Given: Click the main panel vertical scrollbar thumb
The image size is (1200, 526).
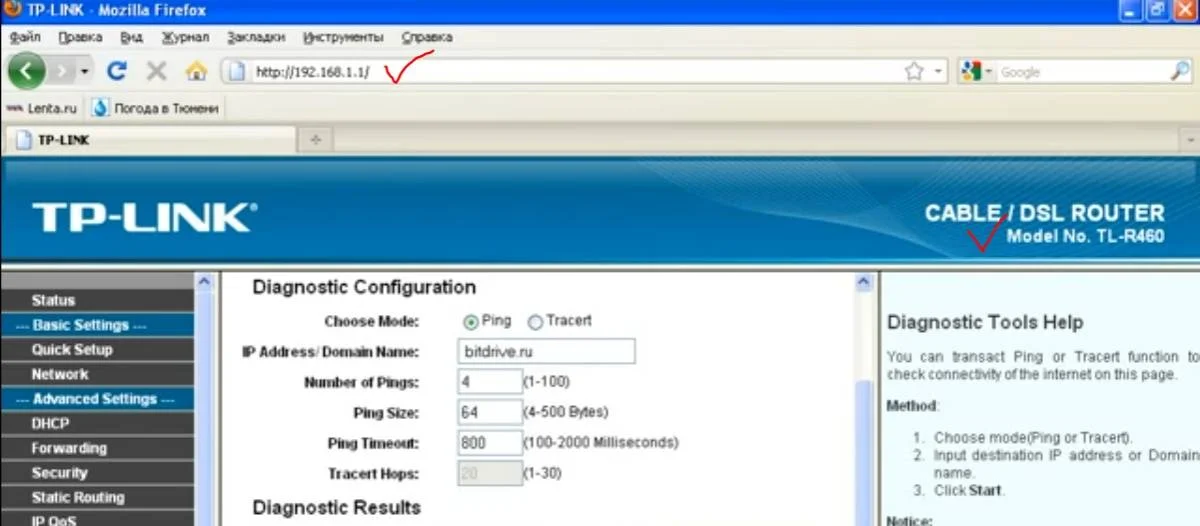Looking at the screenshot, I should [x=865, y=453].
